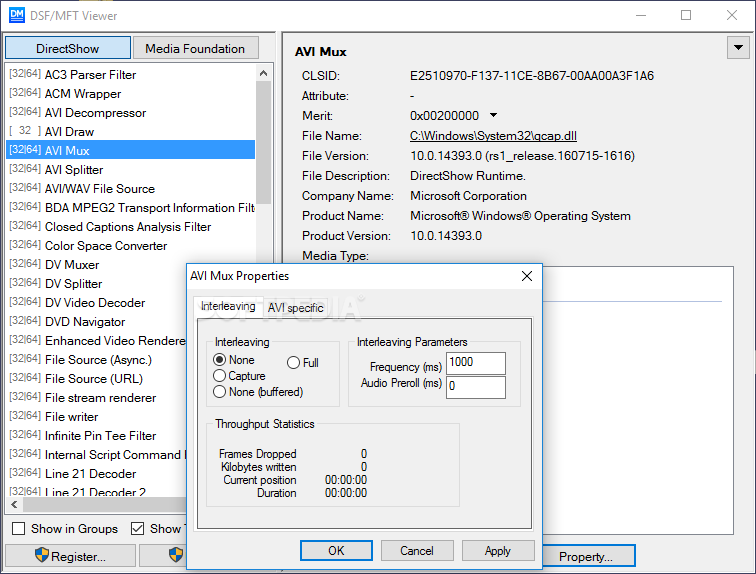Screen dimensions: 756x574
Task: Select the AVI Splitter filter
Action: [x=131, y=169]
